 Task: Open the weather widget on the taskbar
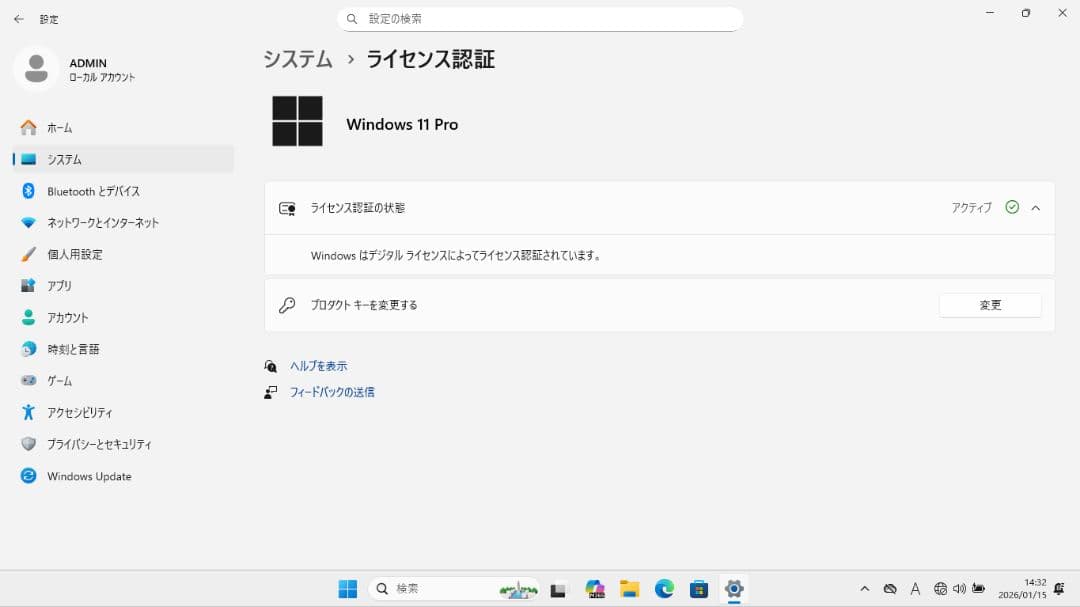[x=518, y=589]
